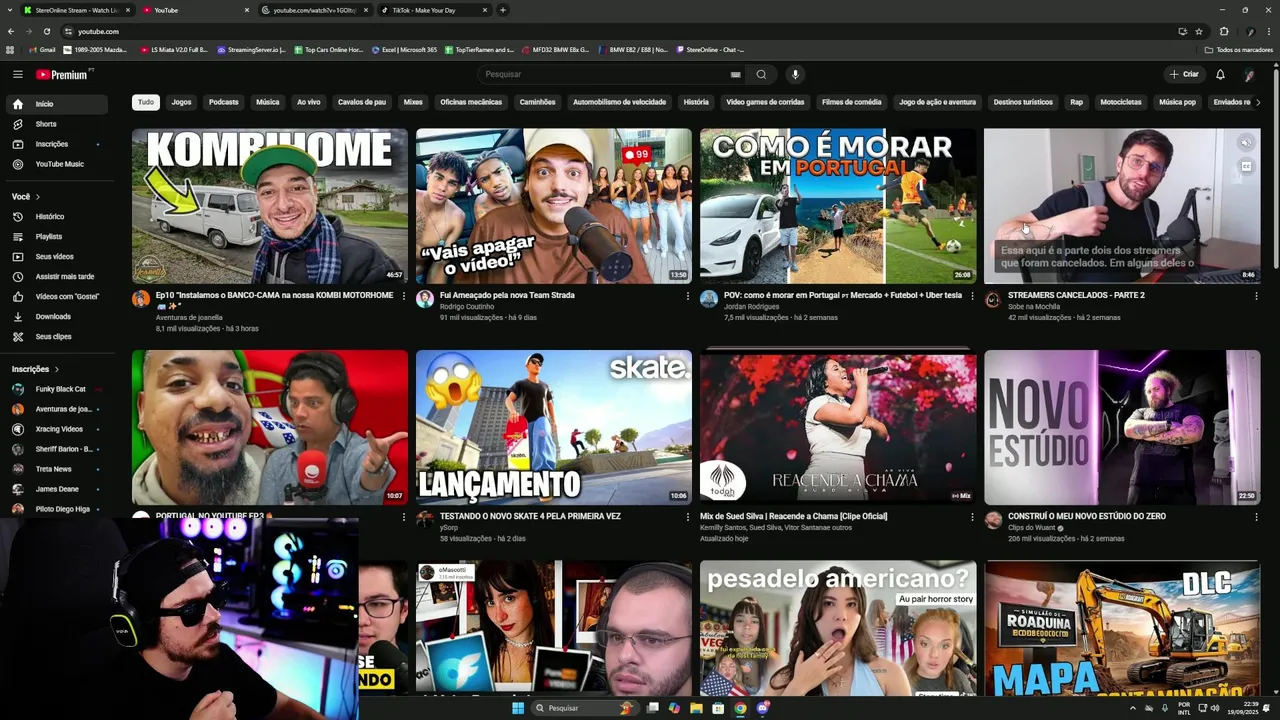This screenshot has width=1280, height=720.
Task: Open STREAMERS CANCELADOS - PARTE 2 title
Action: coord(1076,296)
